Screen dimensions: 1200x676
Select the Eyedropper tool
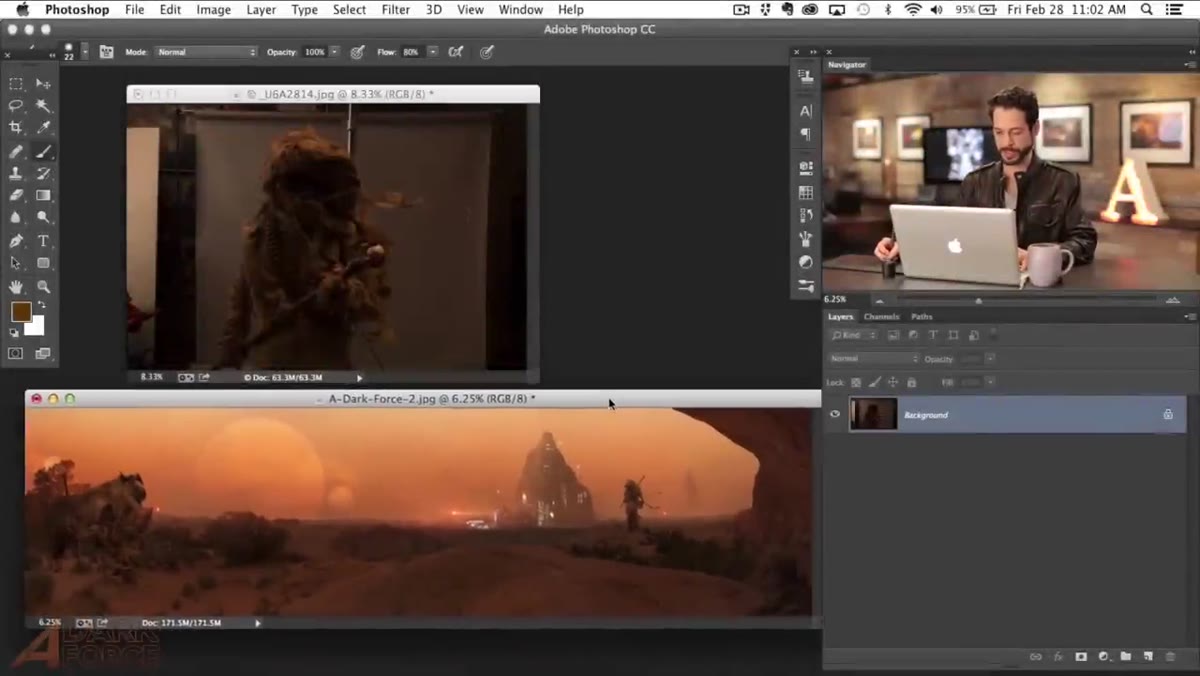43,128
